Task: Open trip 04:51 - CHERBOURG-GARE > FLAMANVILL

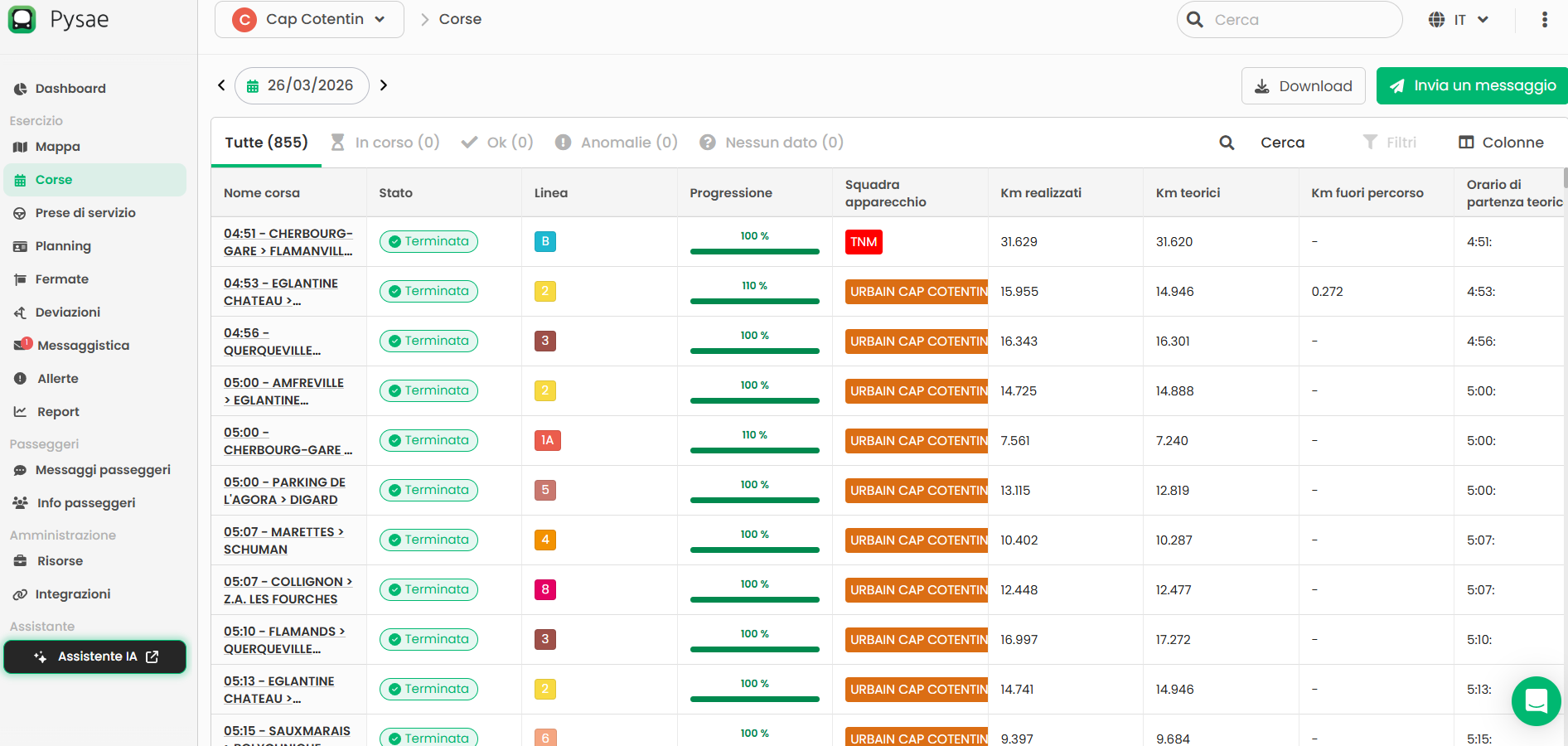Action: click(288, 242)
